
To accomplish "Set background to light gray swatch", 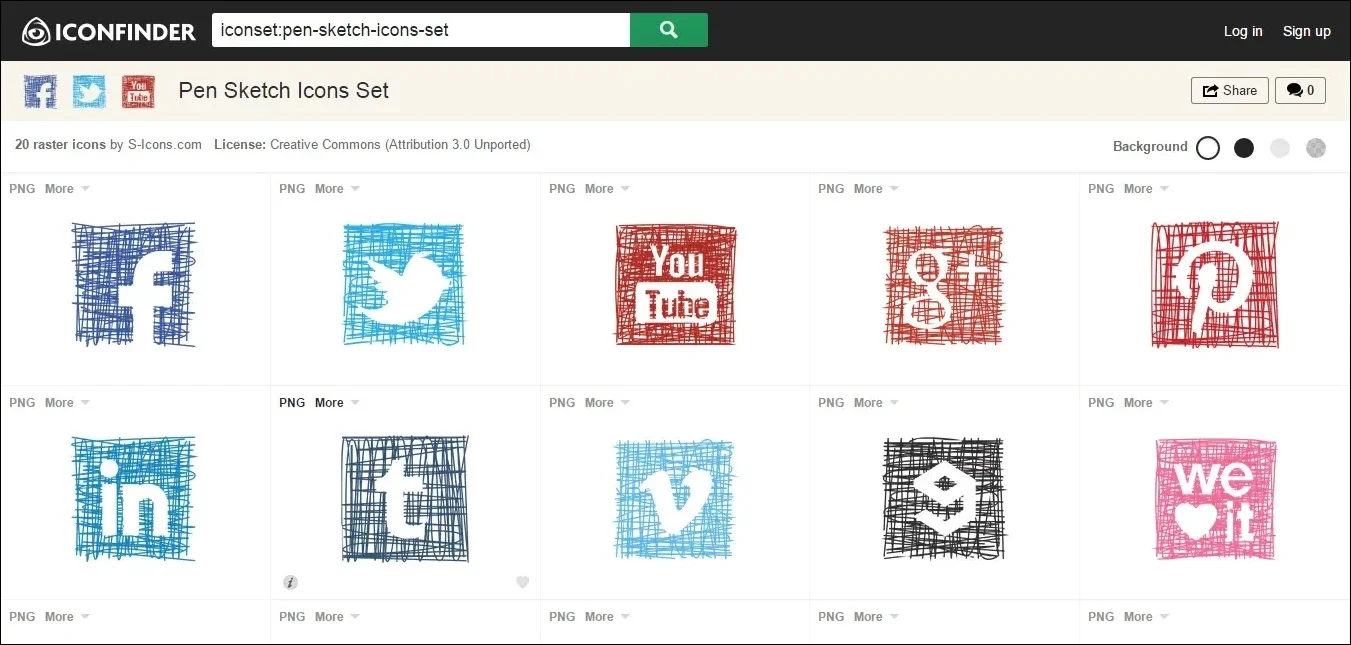I will coord(1280,148).
